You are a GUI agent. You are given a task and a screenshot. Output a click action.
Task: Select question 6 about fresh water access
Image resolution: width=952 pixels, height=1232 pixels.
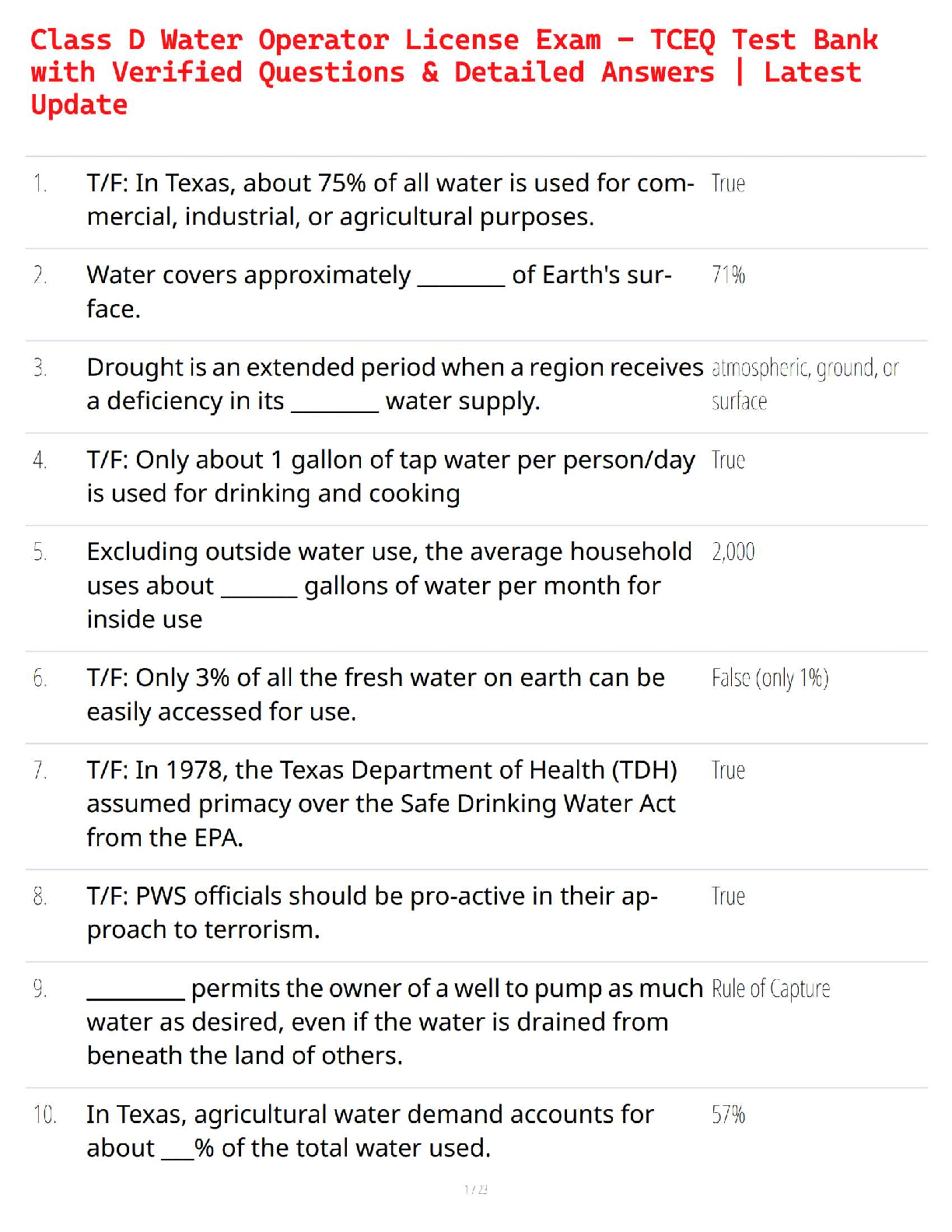tap(376, 695)
